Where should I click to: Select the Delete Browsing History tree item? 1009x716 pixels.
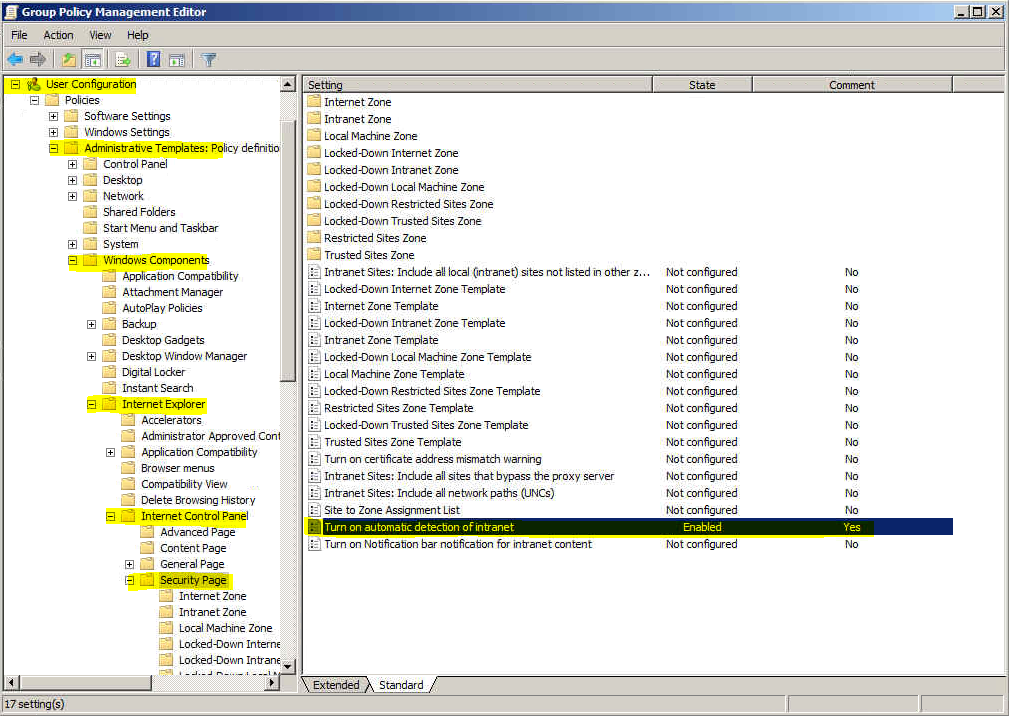point(198,500)
